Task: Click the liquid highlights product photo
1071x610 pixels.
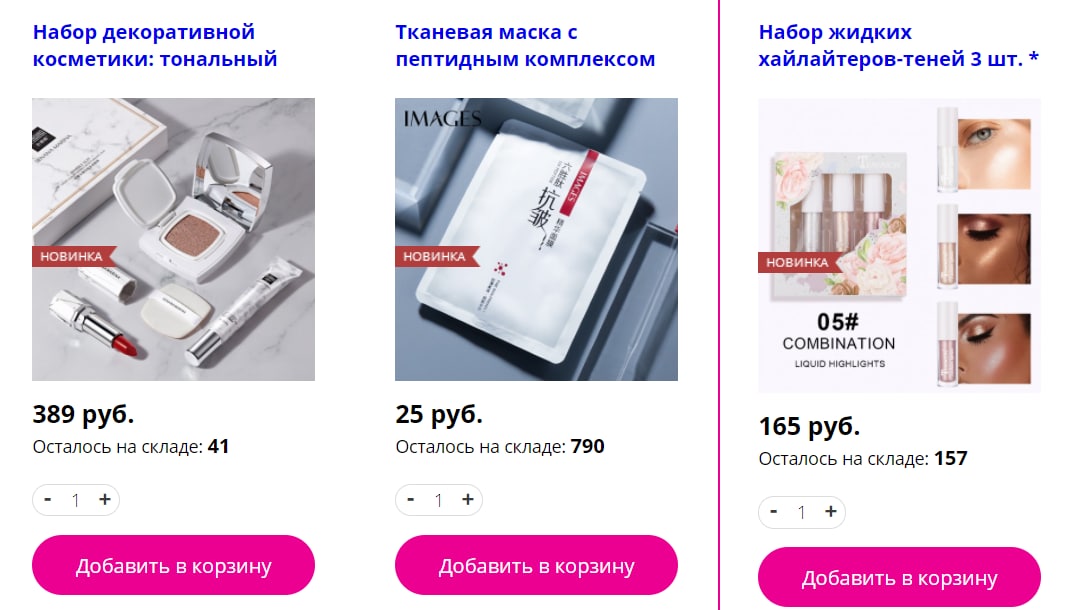Action: coord(900,246)
